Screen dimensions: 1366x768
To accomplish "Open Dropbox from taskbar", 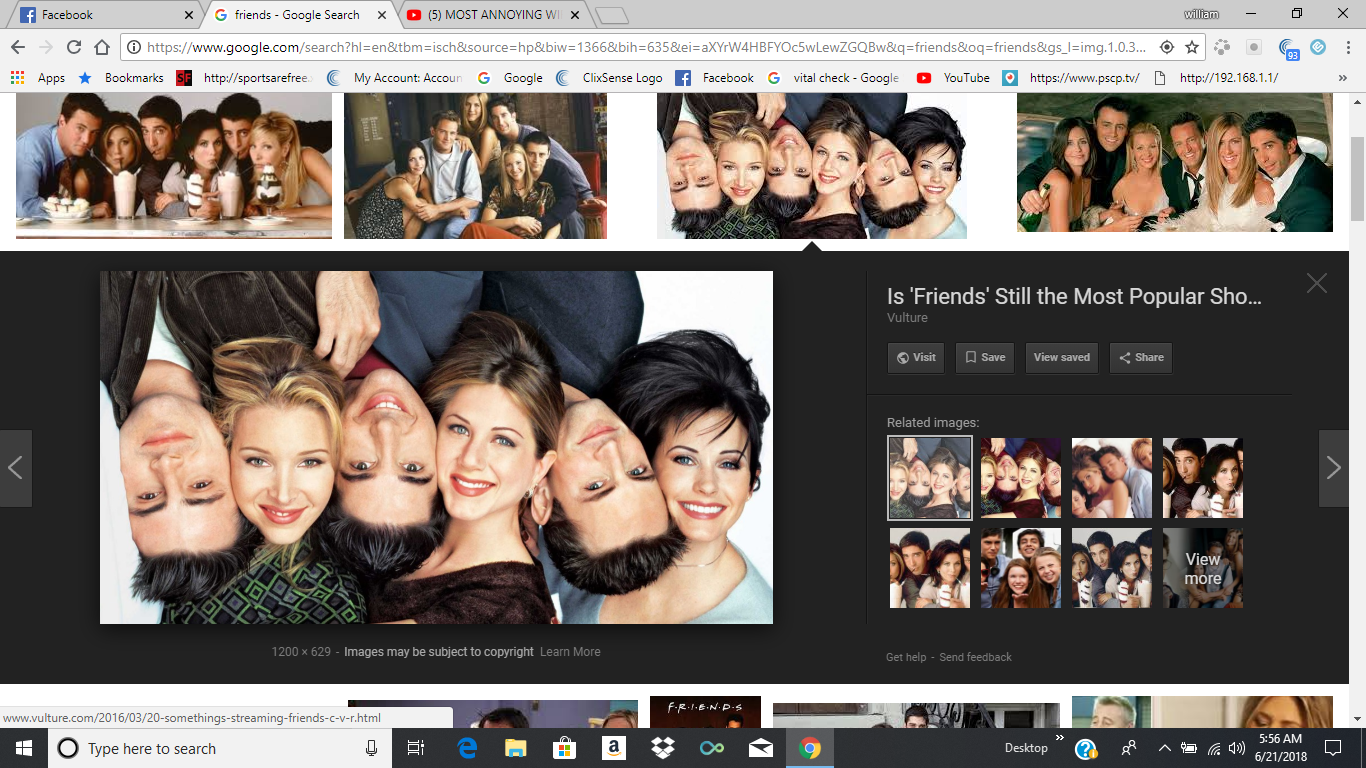I will 662,748.
